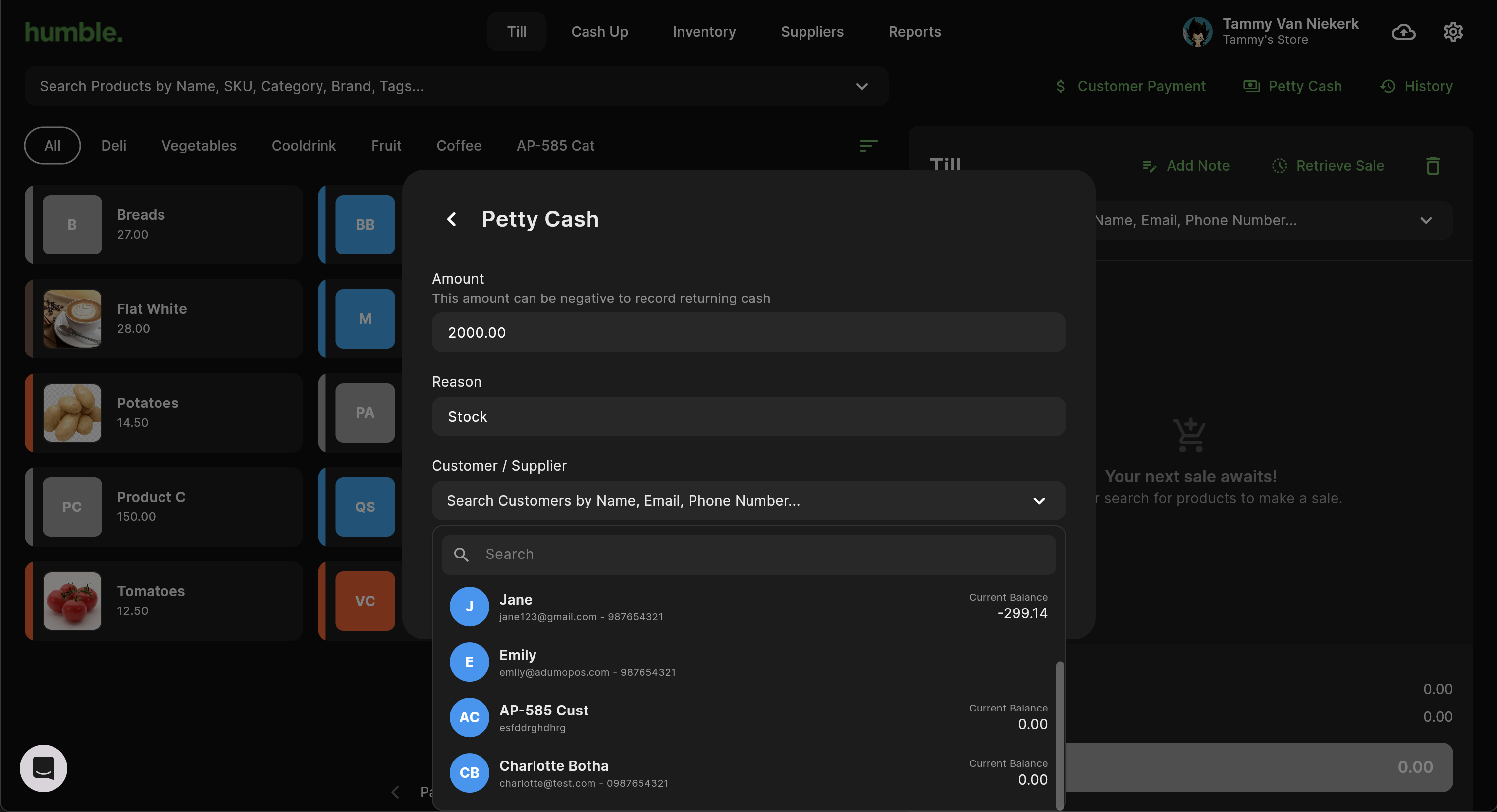This screenshot has width=1497, height=812.
Task: Switch to the Cash Up tab
Action: coord(599,32)
